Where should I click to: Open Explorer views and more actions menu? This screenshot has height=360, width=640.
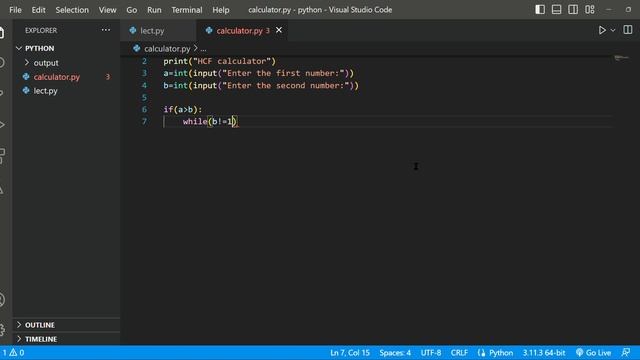pos(106,30)
